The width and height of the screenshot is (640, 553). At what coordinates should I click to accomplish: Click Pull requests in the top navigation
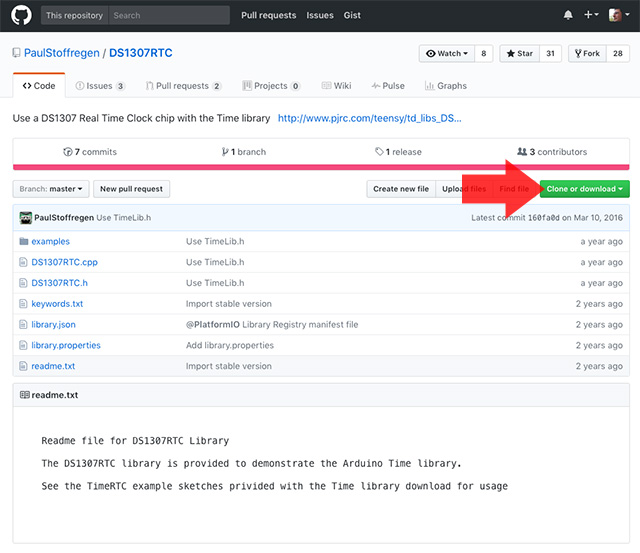click(269, 16)
